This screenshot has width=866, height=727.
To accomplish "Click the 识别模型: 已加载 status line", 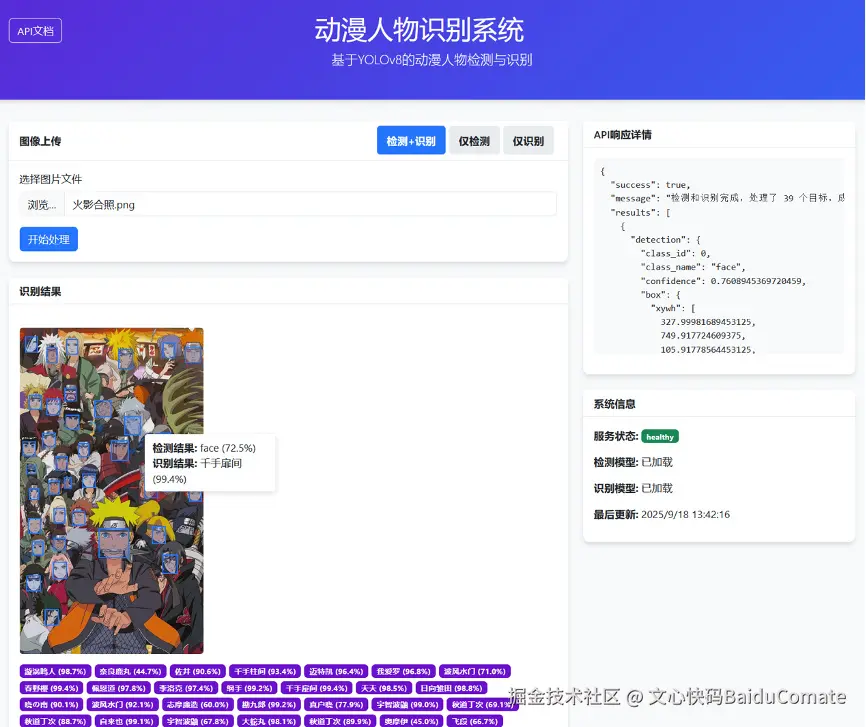I will click(633, 488).
